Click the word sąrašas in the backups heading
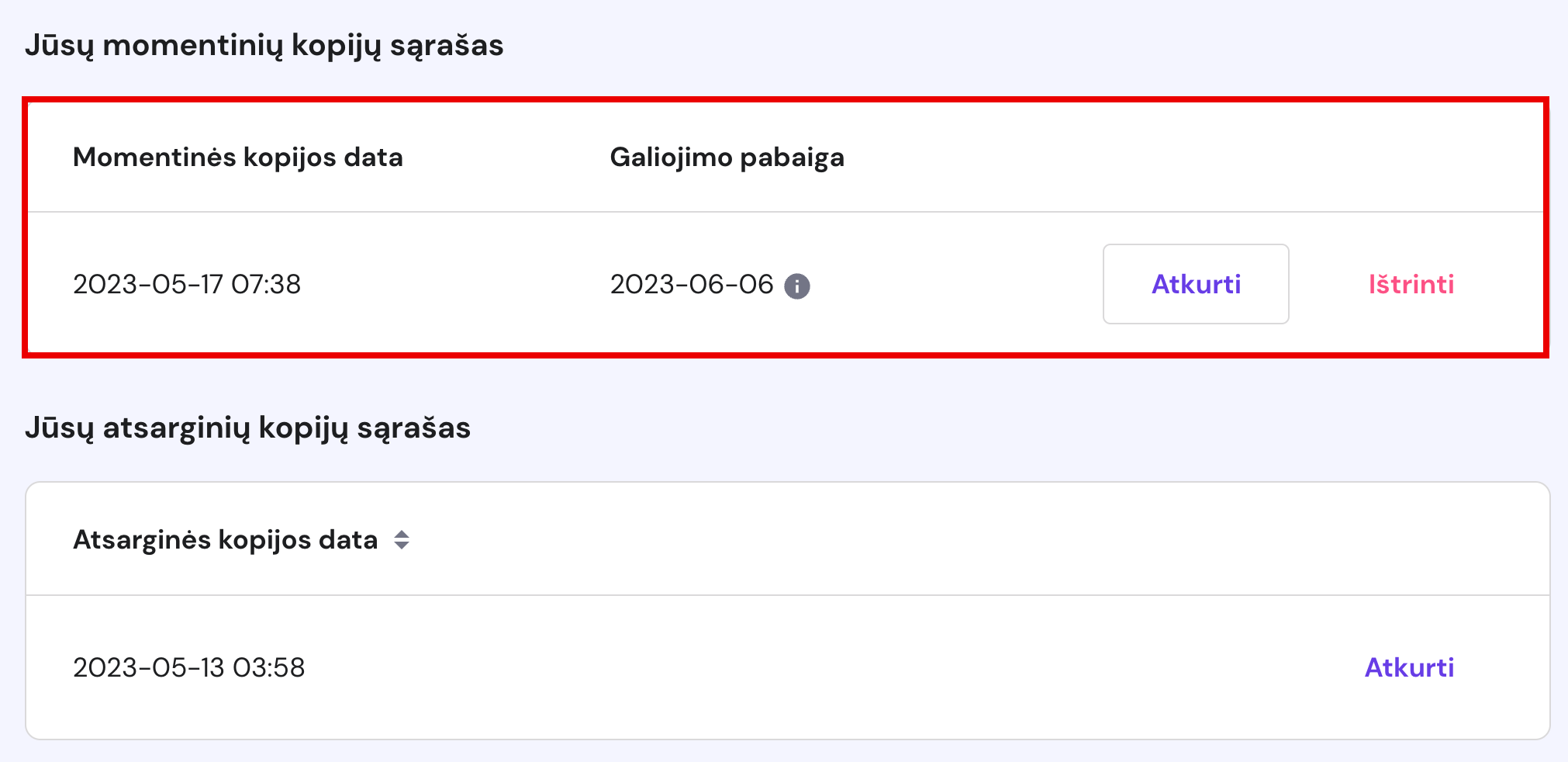The height and width of the screenshot is (762, 1568). pyautogui.click(x=413, y=428)
